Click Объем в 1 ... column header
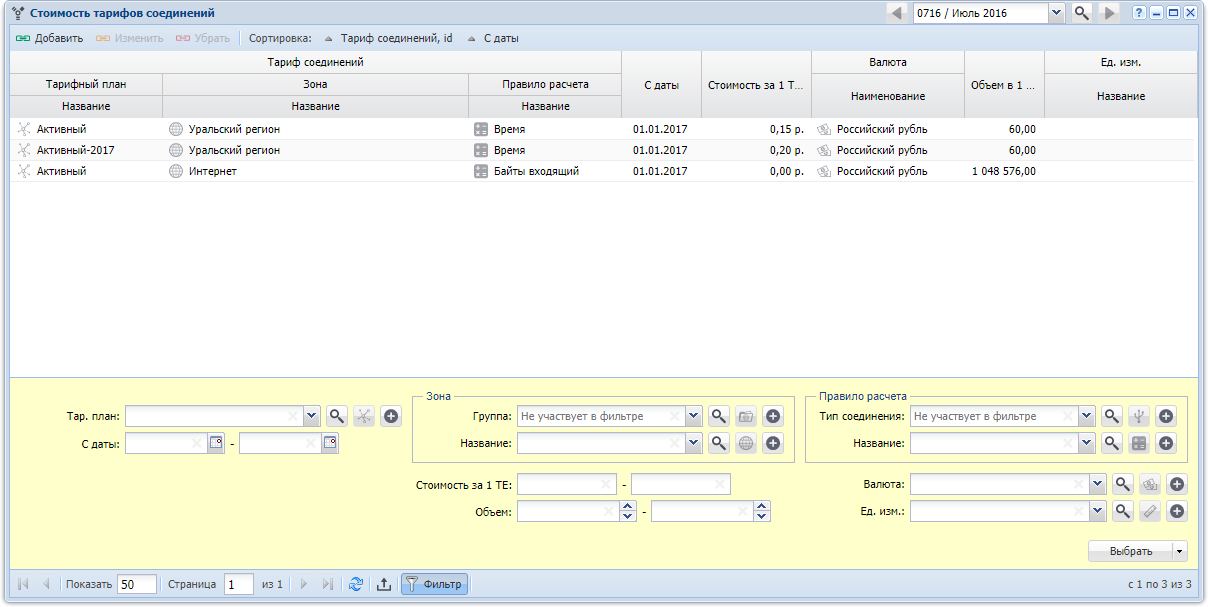1208x607 pixels. [1004, 85]
